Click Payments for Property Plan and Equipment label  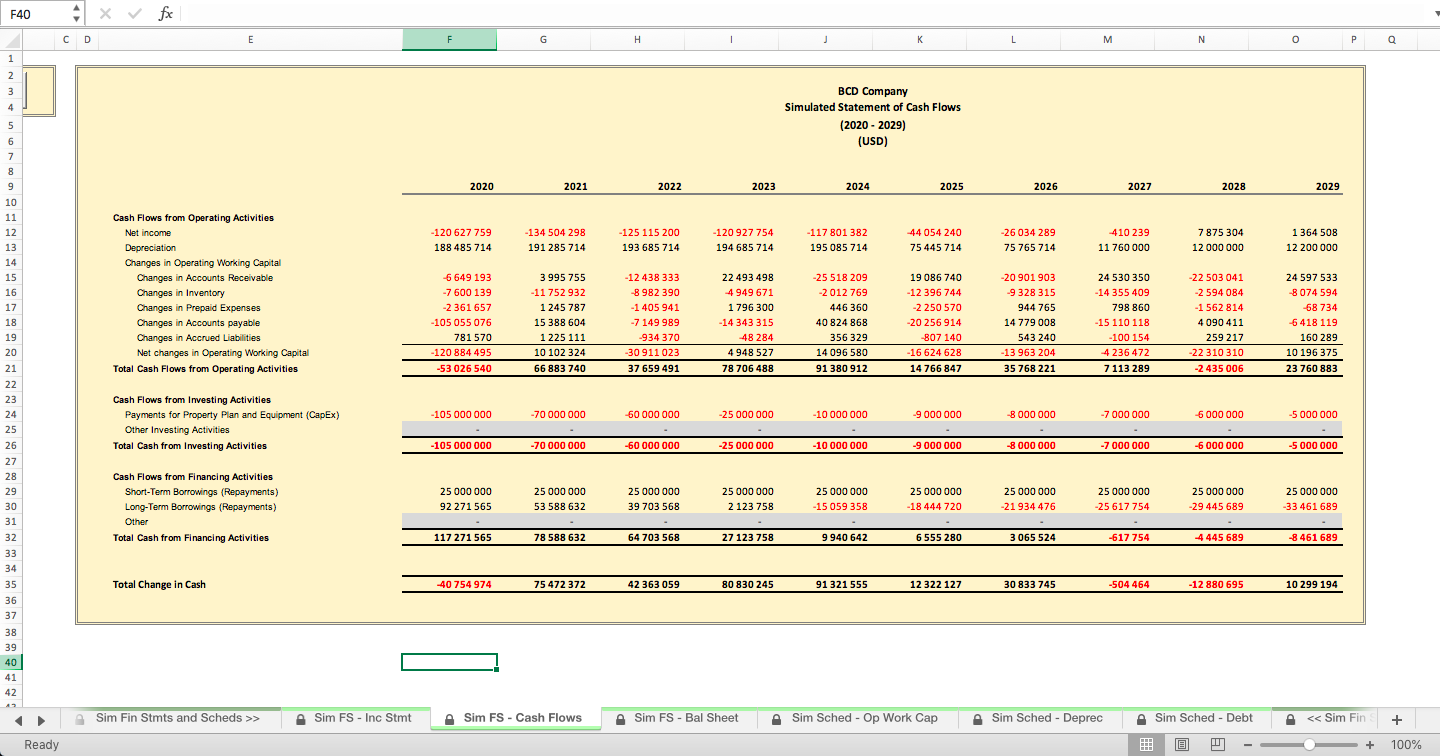click(232, 414)
